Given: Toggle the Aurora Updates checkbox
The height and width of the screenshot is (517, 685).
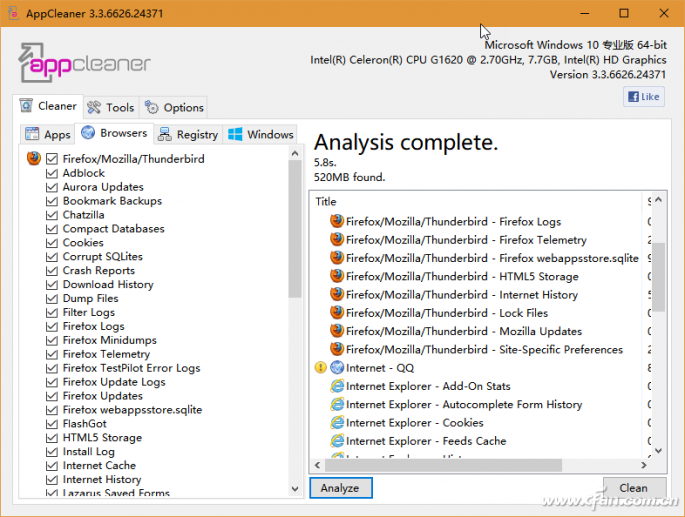Looking at the screenshot, I should pyautogui.click(x=52, y=187).
